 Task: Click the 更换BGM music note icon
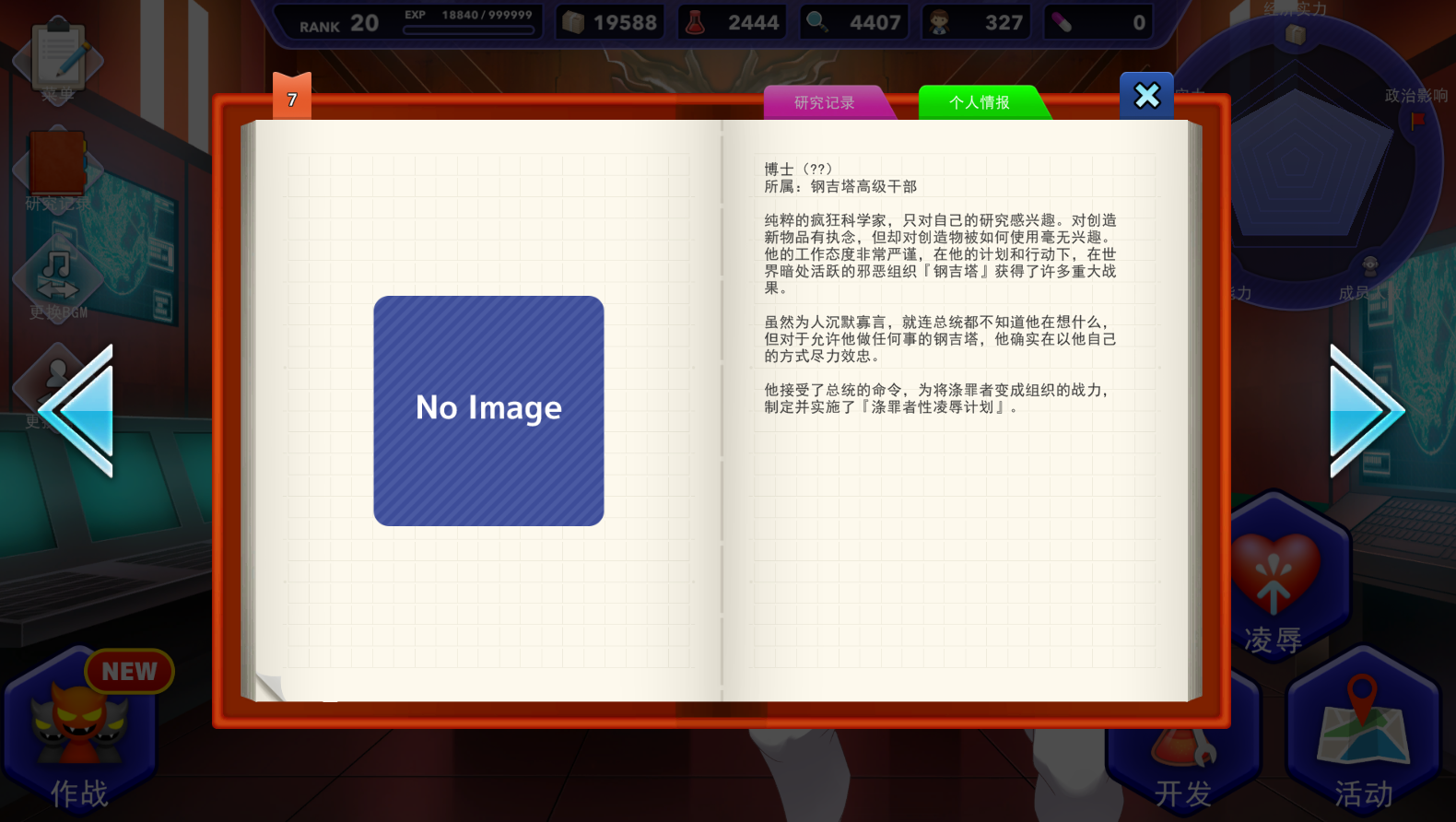point(57,276)
